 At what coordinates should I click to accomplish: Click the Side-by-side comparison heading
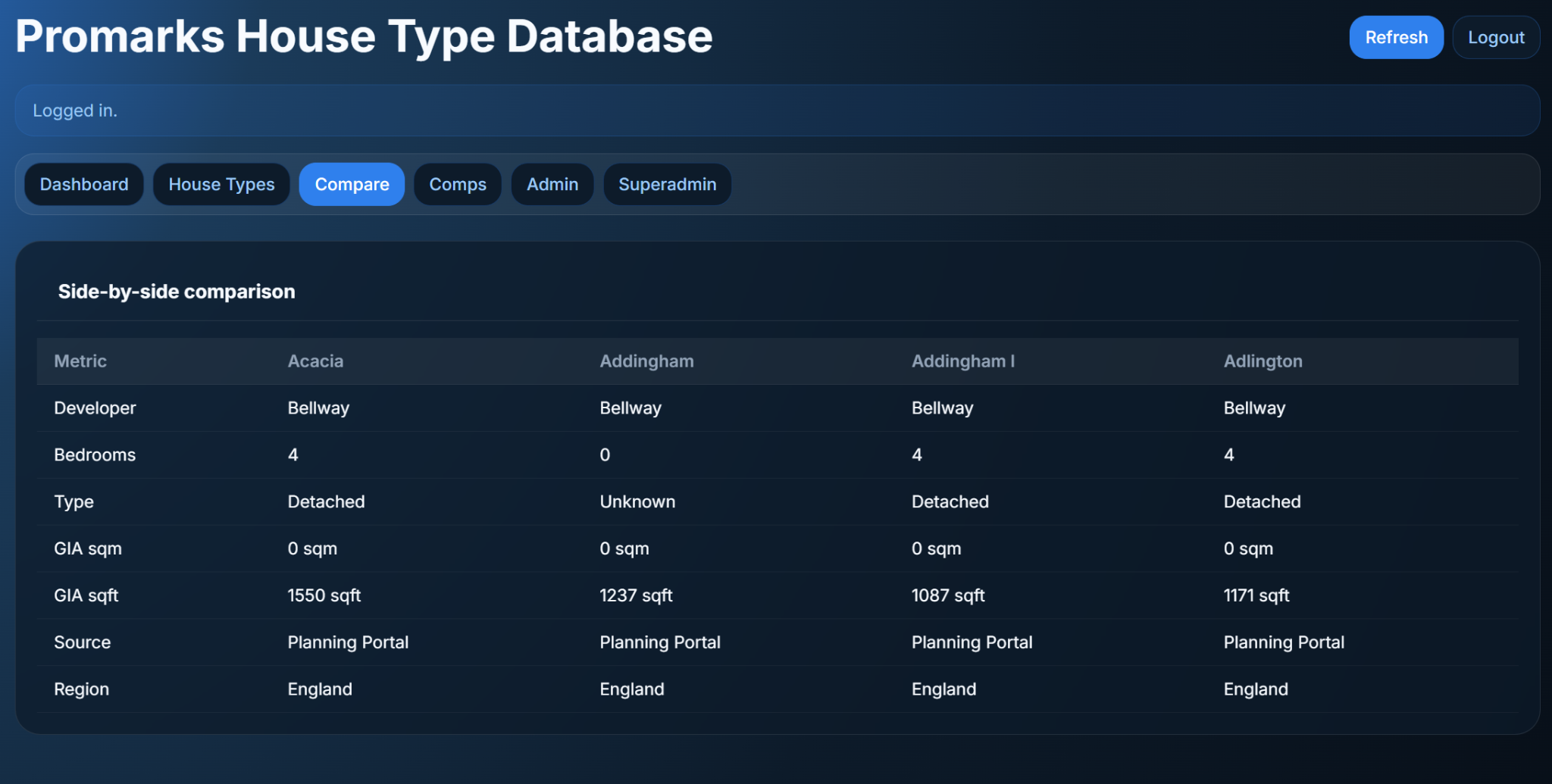pos(177,291)
